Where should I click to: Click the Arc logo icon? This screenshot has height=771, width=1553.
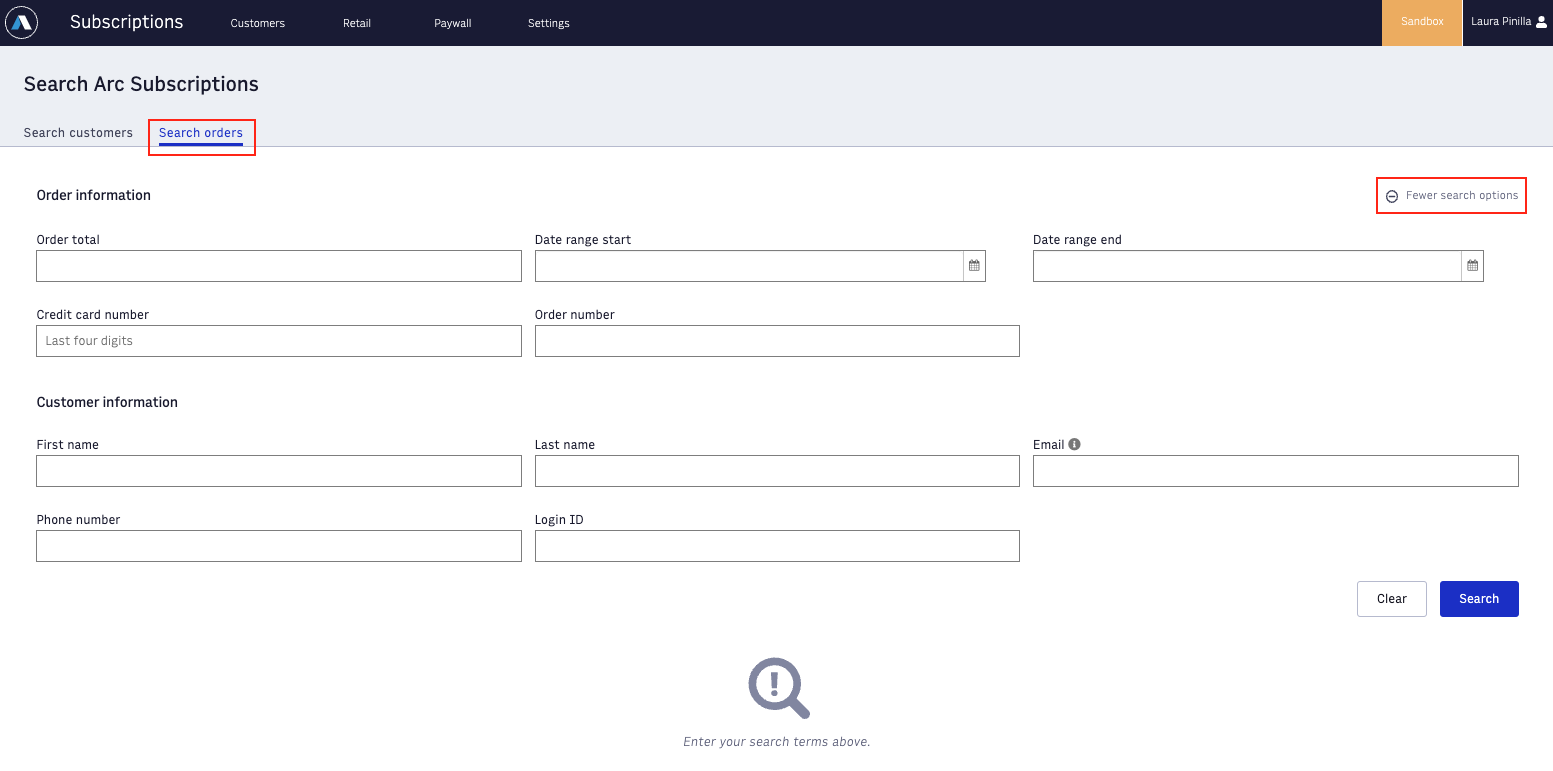21,22
